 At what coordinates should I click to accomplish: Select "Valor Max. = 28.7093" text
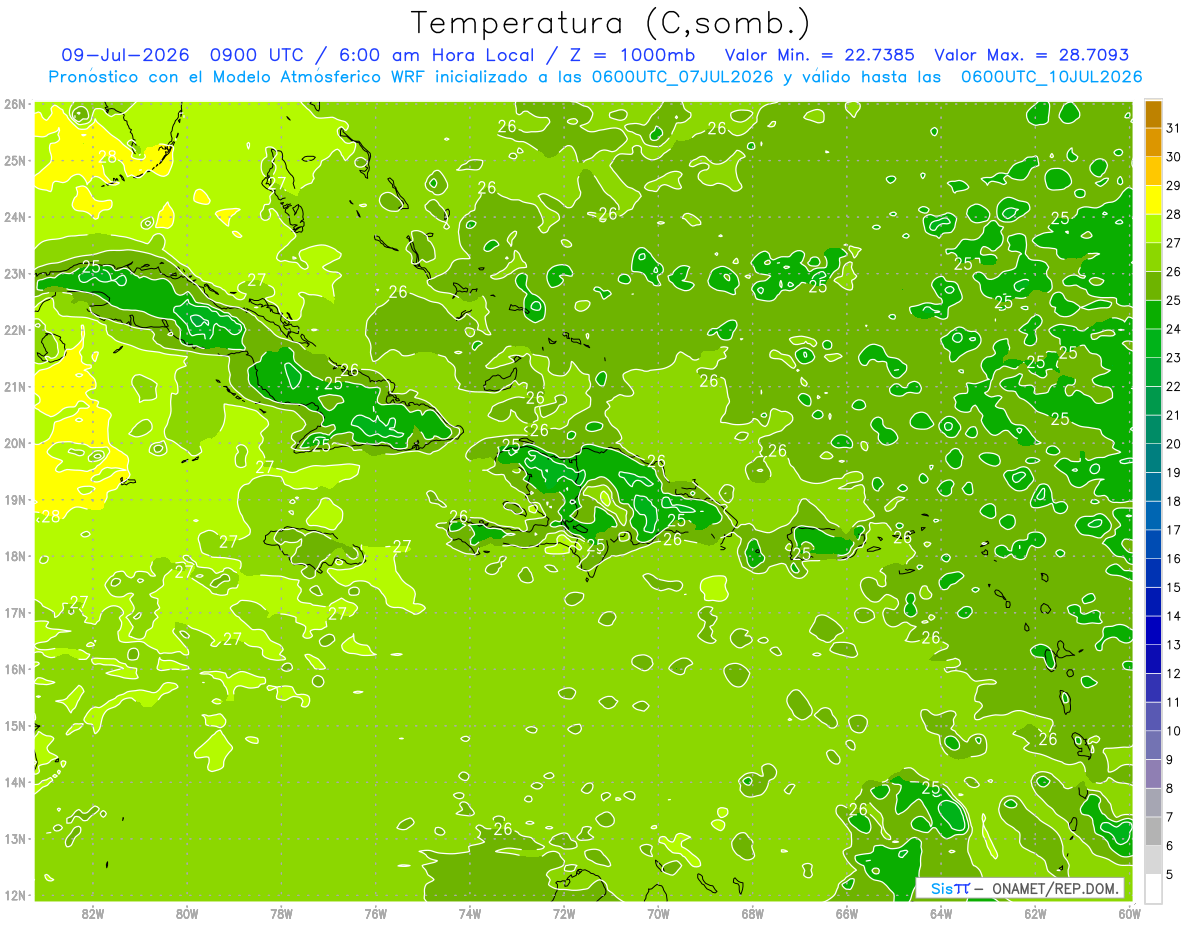(1031, 55)
